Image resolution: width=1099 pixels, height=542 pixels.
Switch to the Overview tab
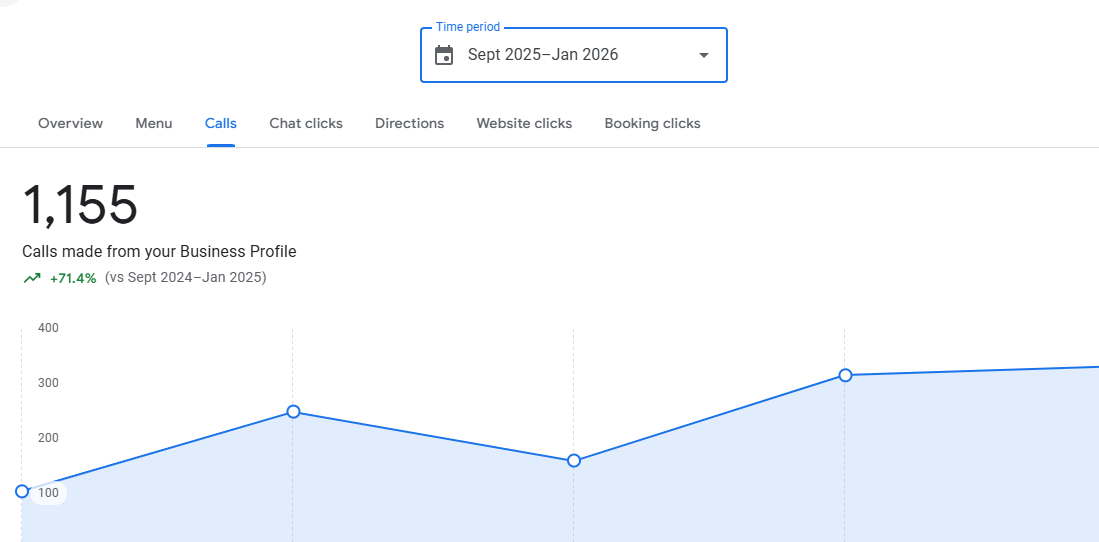coord(70,123)
